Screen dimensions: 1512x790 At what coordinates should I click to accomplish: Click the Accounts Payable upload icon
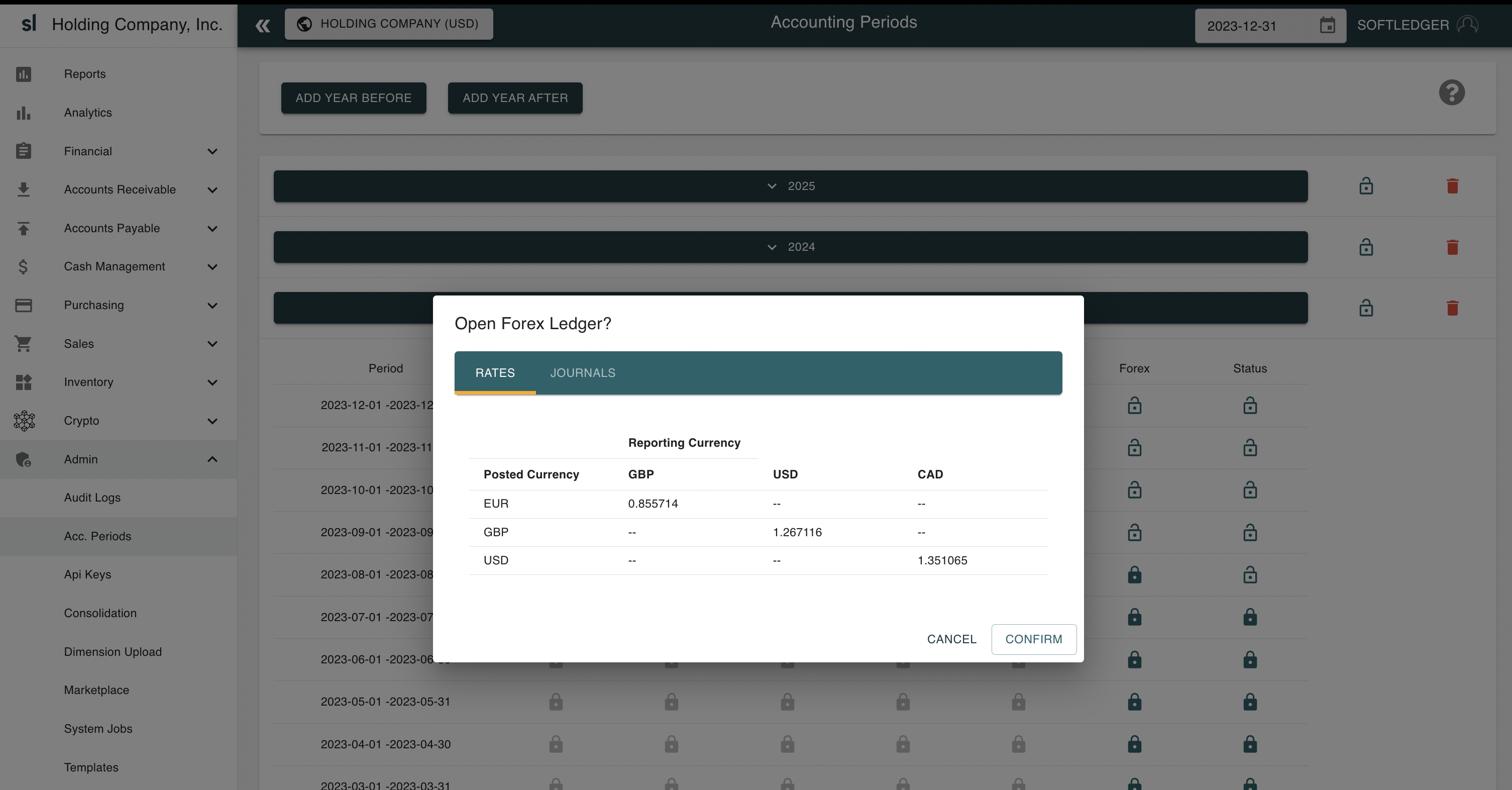24,229
